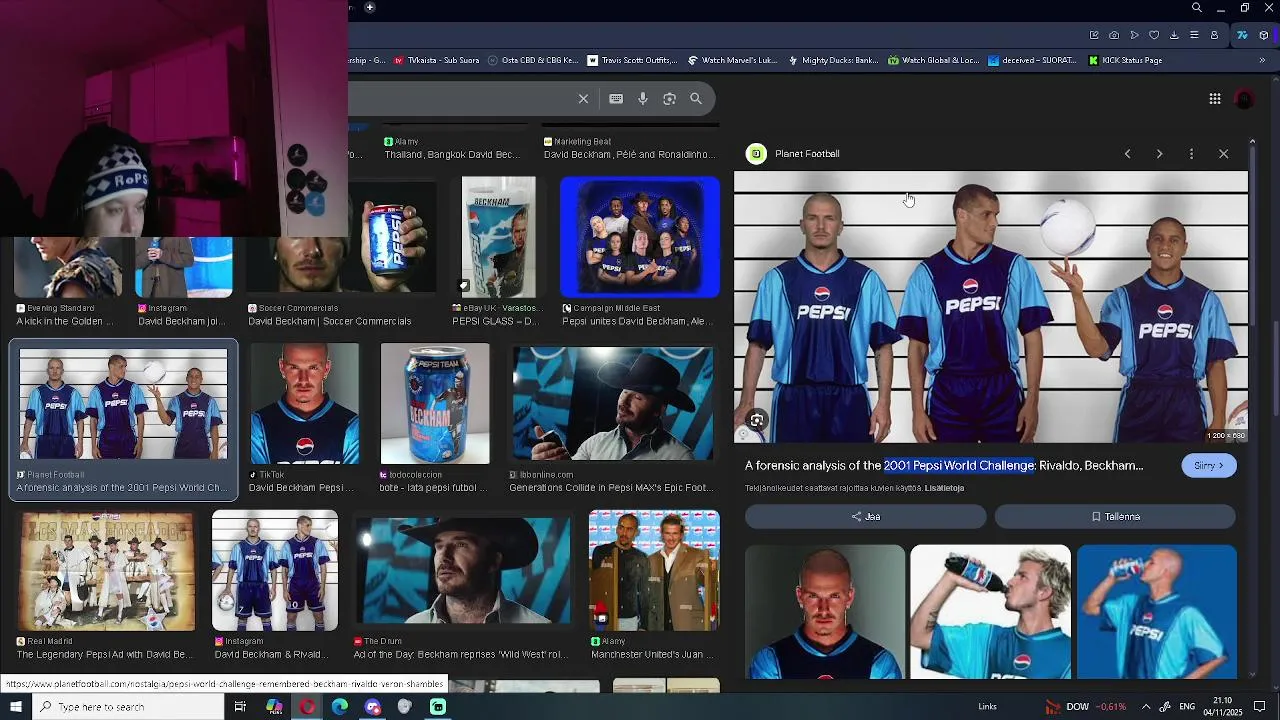Screen dimensions: 1280x720
Task: Open the DOW stock widget on taskbar
Action: click(1086, 707)
